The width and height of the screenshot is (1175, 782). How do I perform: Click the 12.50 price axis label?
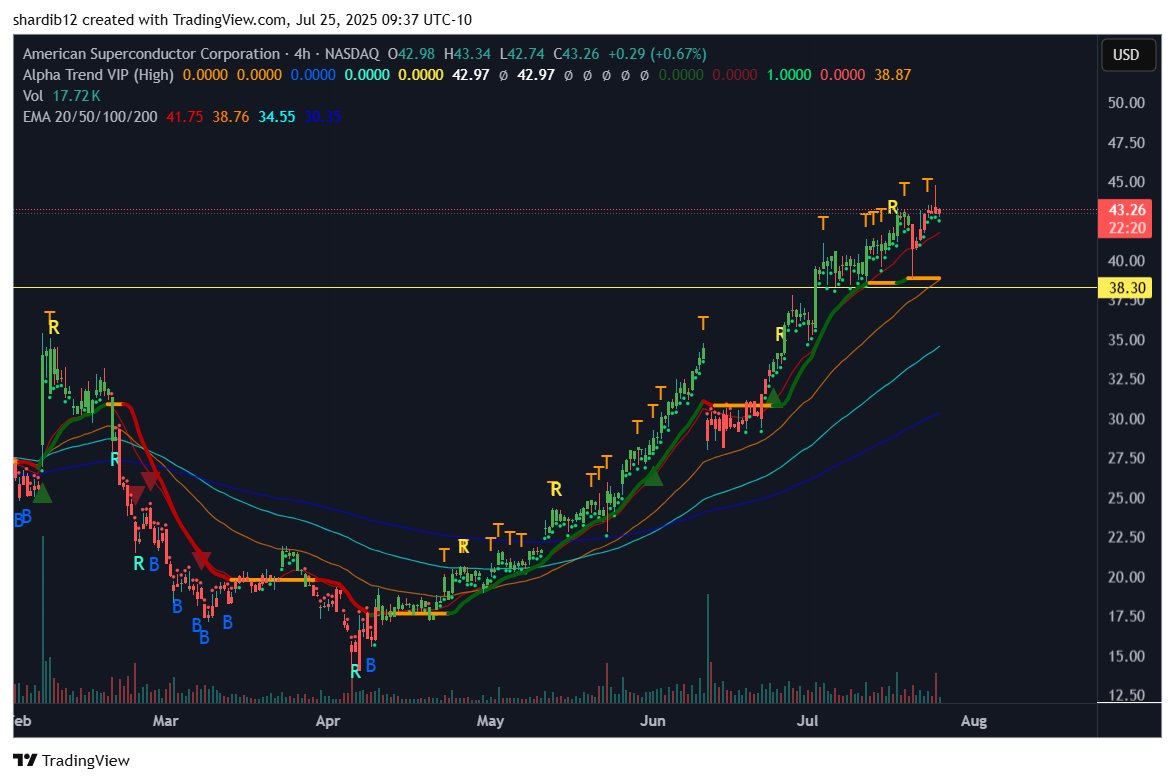1126,695
